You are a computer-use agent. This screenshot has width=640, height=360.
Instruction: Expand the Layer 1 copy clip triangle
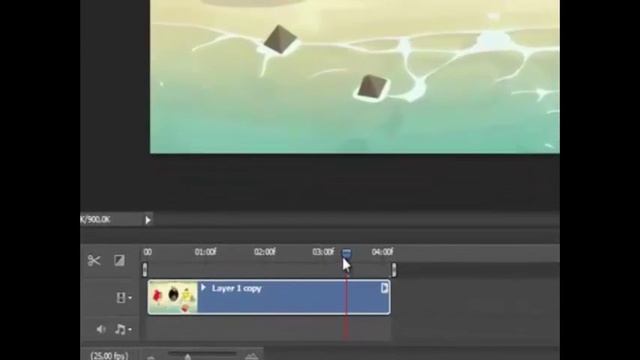[x=203, y=288]
